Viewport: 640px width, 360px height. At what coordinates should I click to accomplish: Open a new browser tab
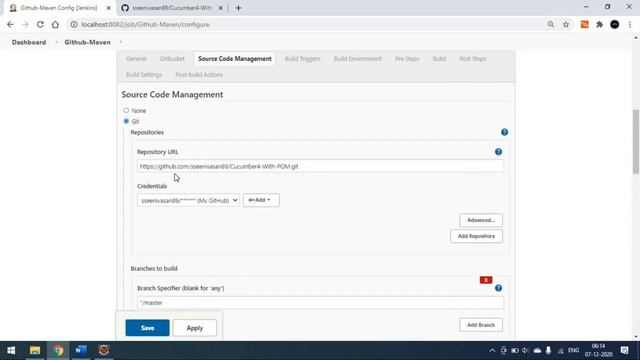(x=238, y=8)
